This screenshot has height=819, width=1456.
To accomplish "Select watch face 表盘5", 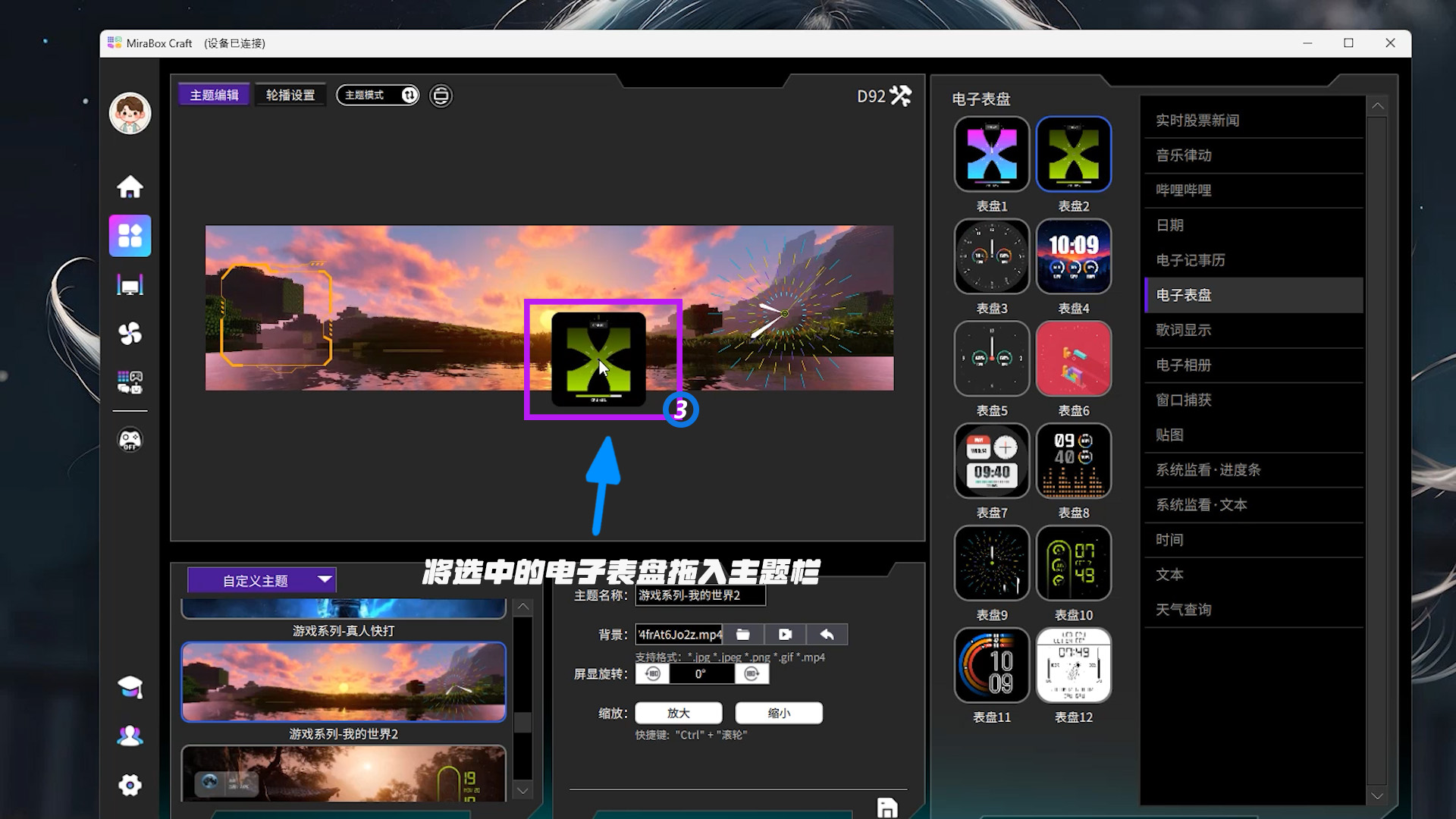I will tap(992, 359).
